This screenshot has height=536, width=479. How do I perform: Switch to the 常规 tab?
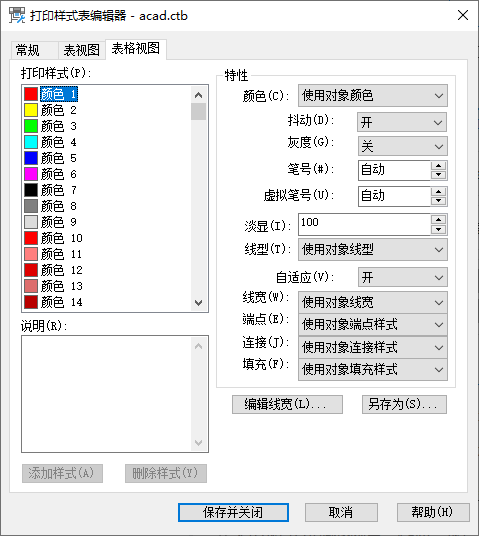coord(34,50)
